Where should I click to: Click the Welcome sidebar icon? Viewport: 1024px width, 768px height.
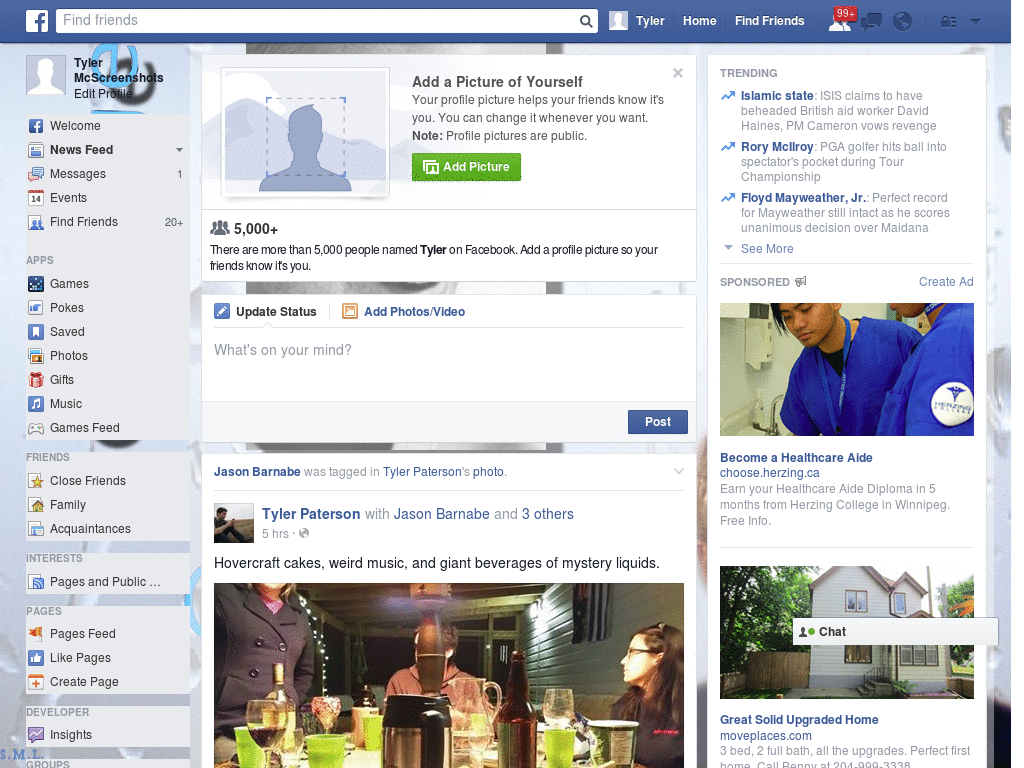pos(36,126)
